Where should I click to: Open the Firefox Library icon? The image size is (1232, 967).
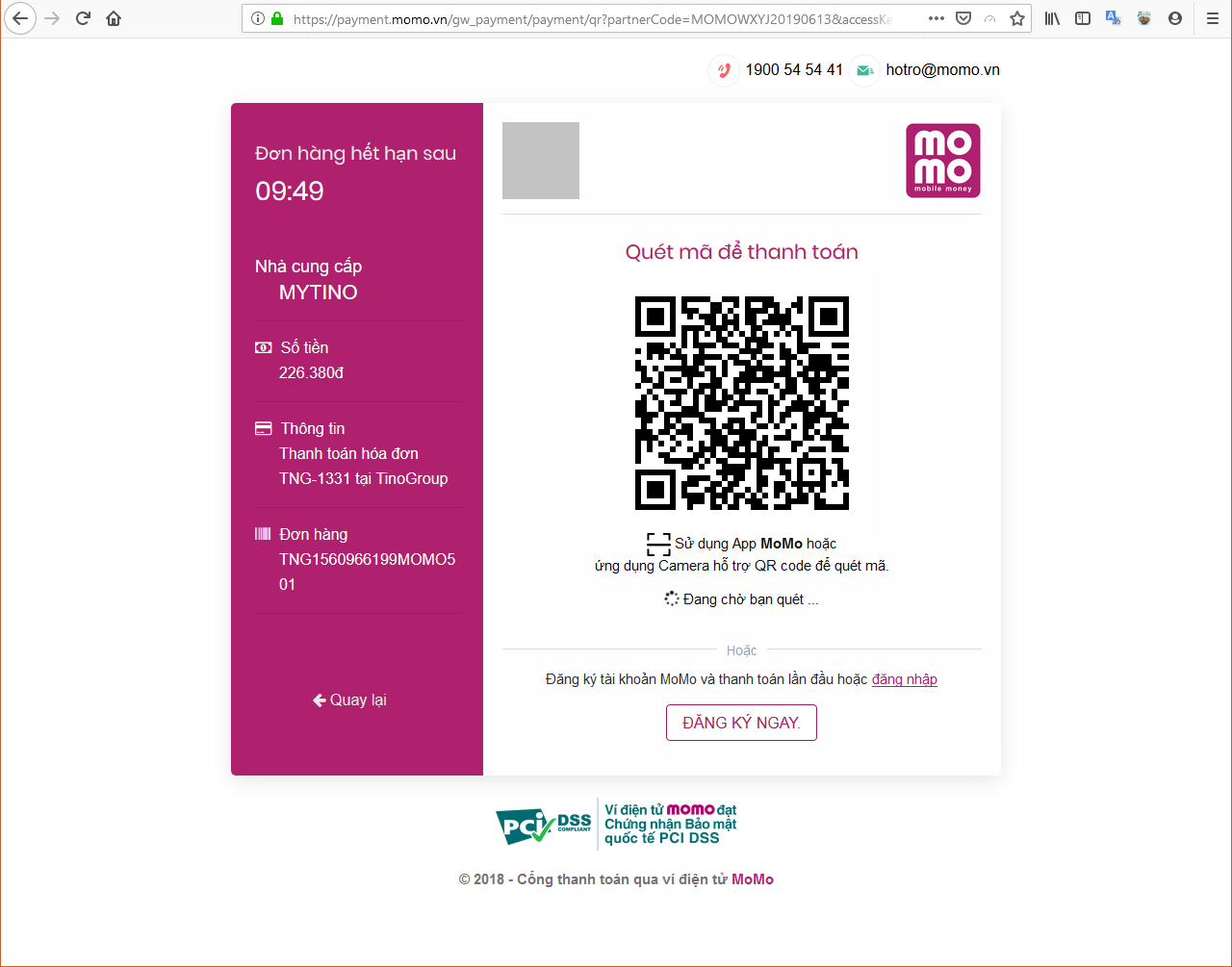click(x=1052, y=18)
